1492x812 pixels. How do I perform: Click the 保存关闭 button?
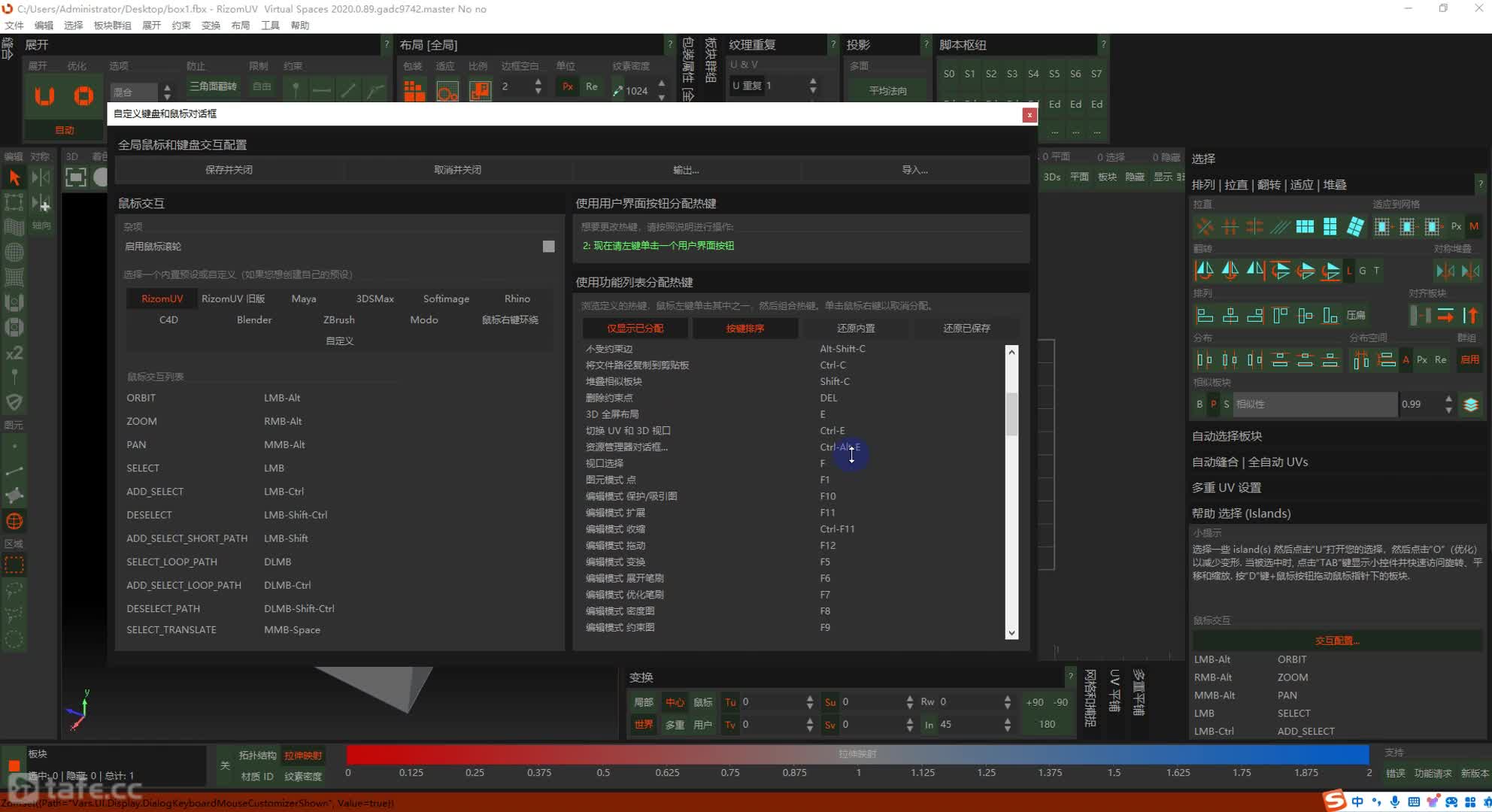[228, 170]
